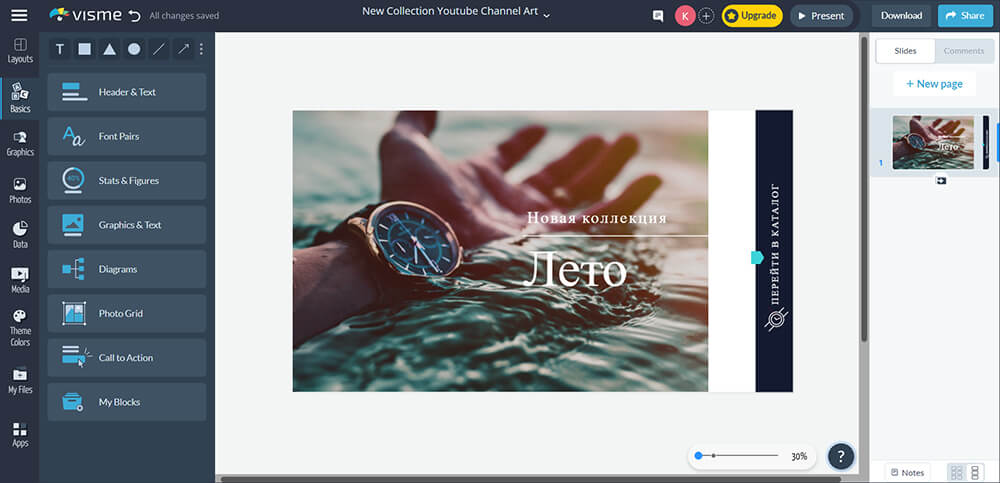Viewport: 1000px width, 483px height.
Task: Open the help question mark button
Action: [x=841, y=456]
